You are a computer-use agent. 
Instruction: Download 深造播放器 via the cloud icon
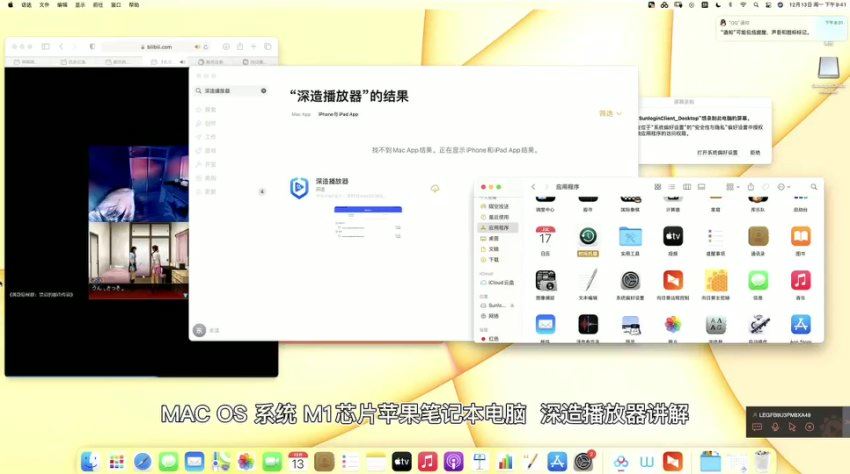click(x=435, y=188)
